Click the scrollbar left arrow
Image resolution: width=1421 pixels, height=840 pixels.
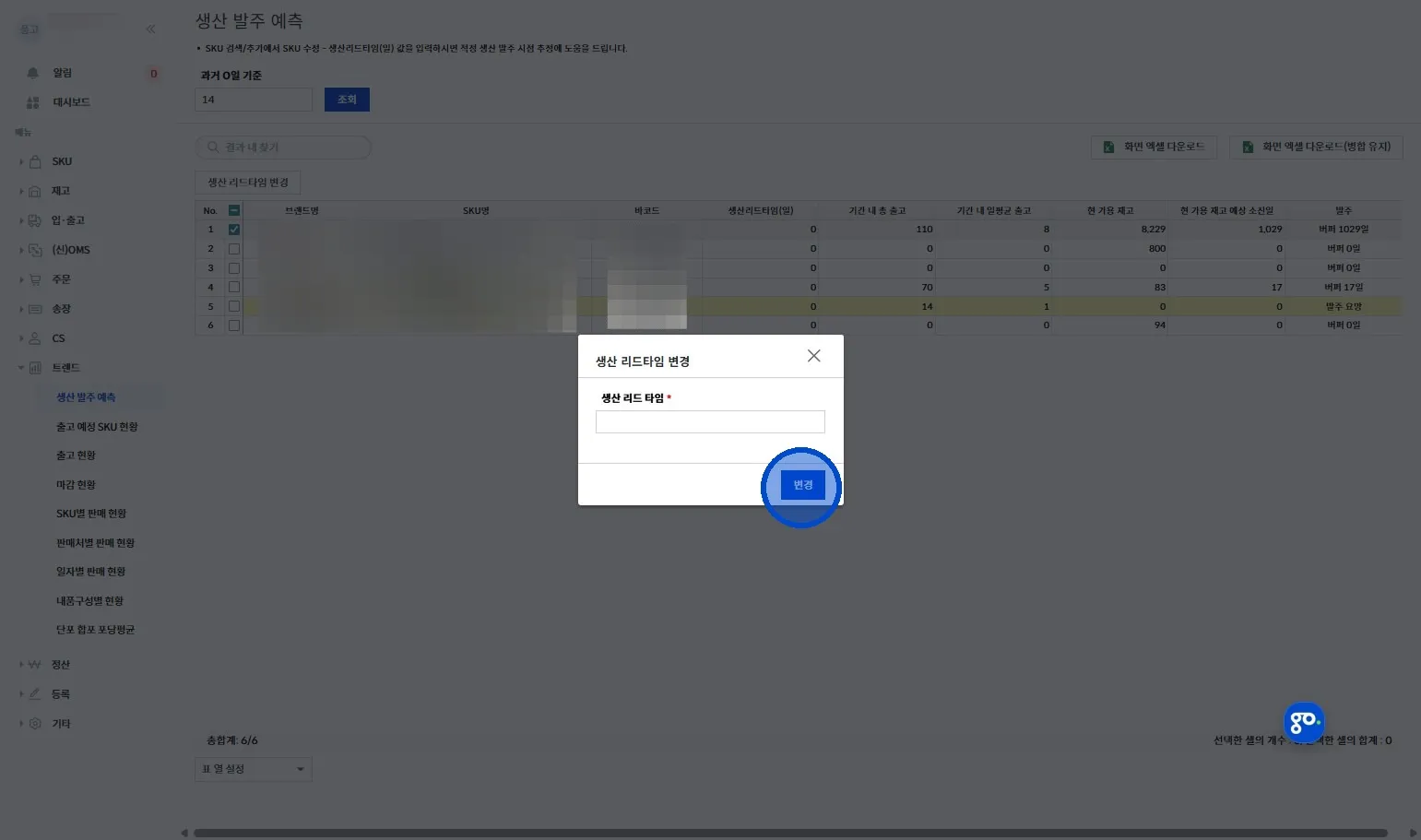point(184,834)
